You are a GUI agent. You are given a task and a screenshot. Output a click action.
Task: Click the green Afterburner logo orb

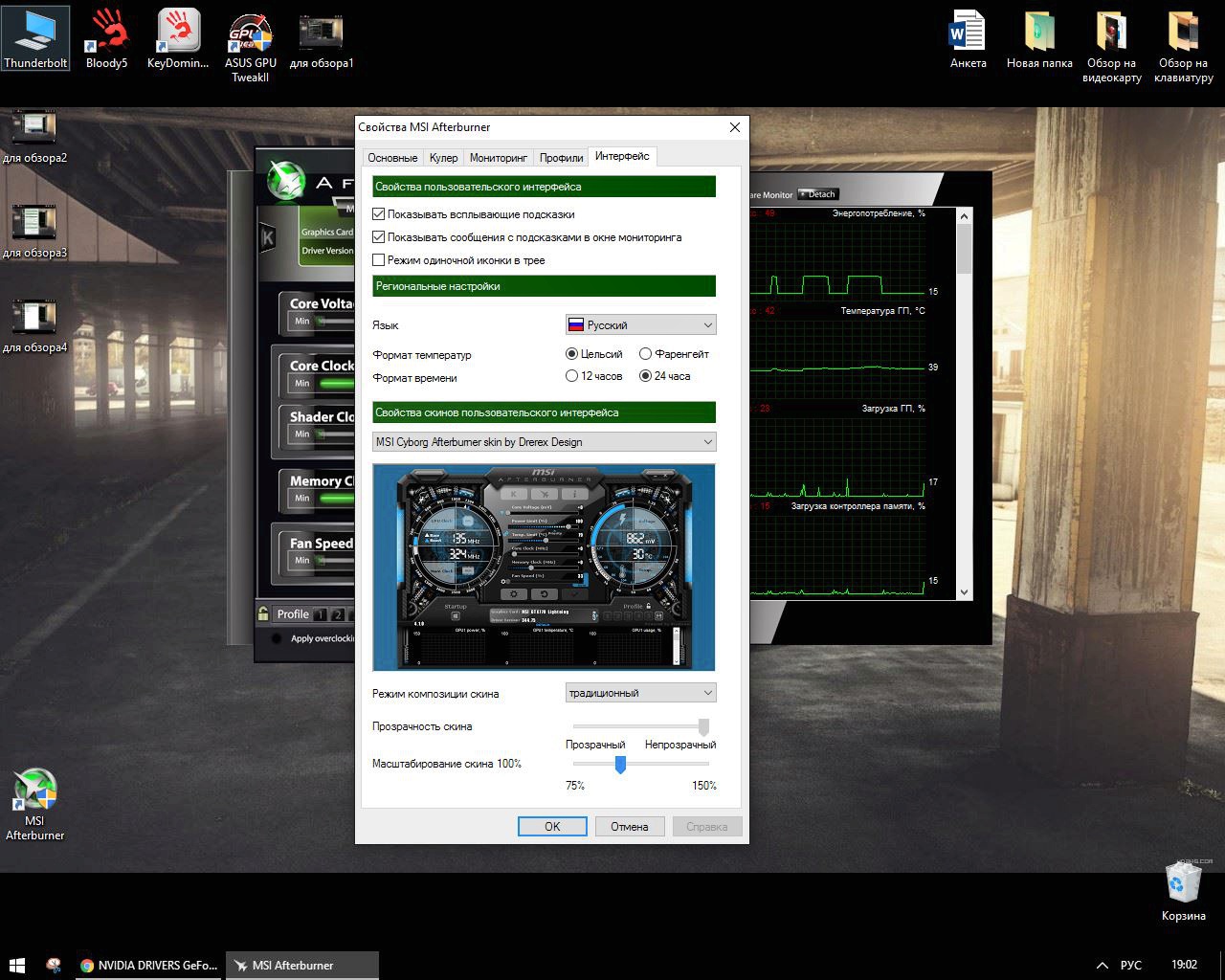(x=285, y=181)
